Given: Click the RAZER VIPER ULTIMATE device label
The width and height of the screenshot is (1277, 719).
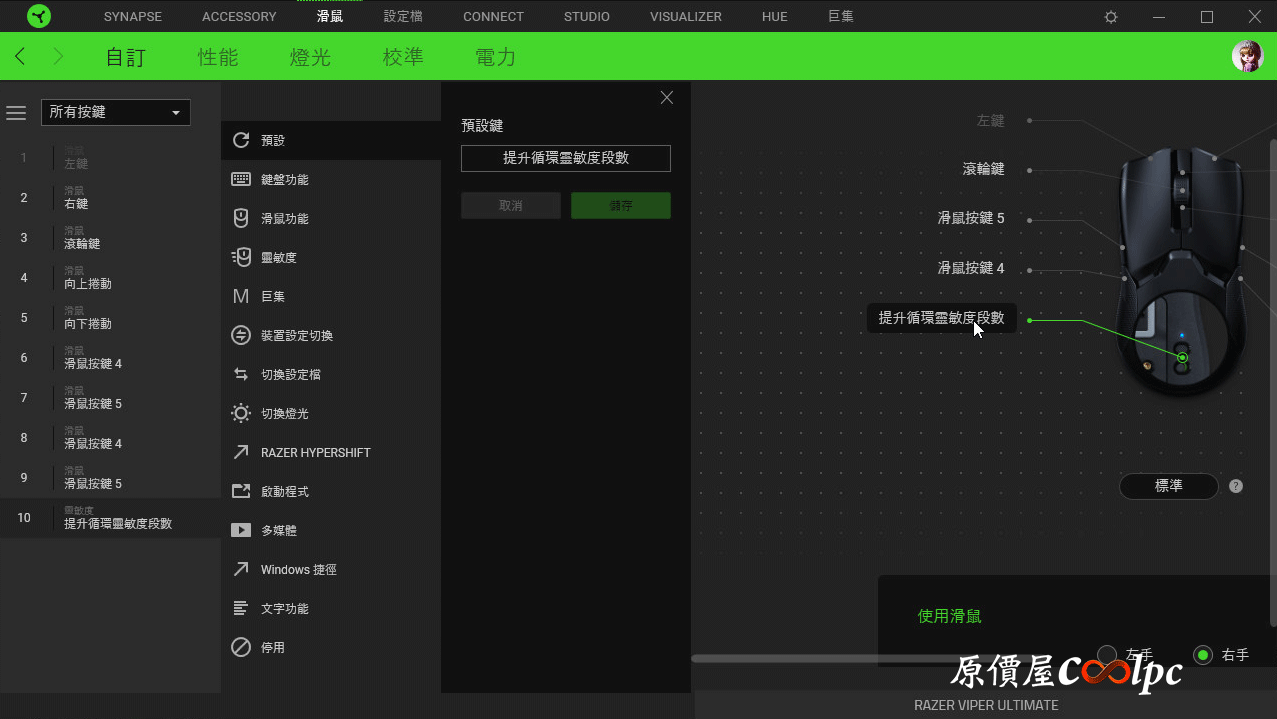Looking at the screenshot, I should [x=986, y=705].
